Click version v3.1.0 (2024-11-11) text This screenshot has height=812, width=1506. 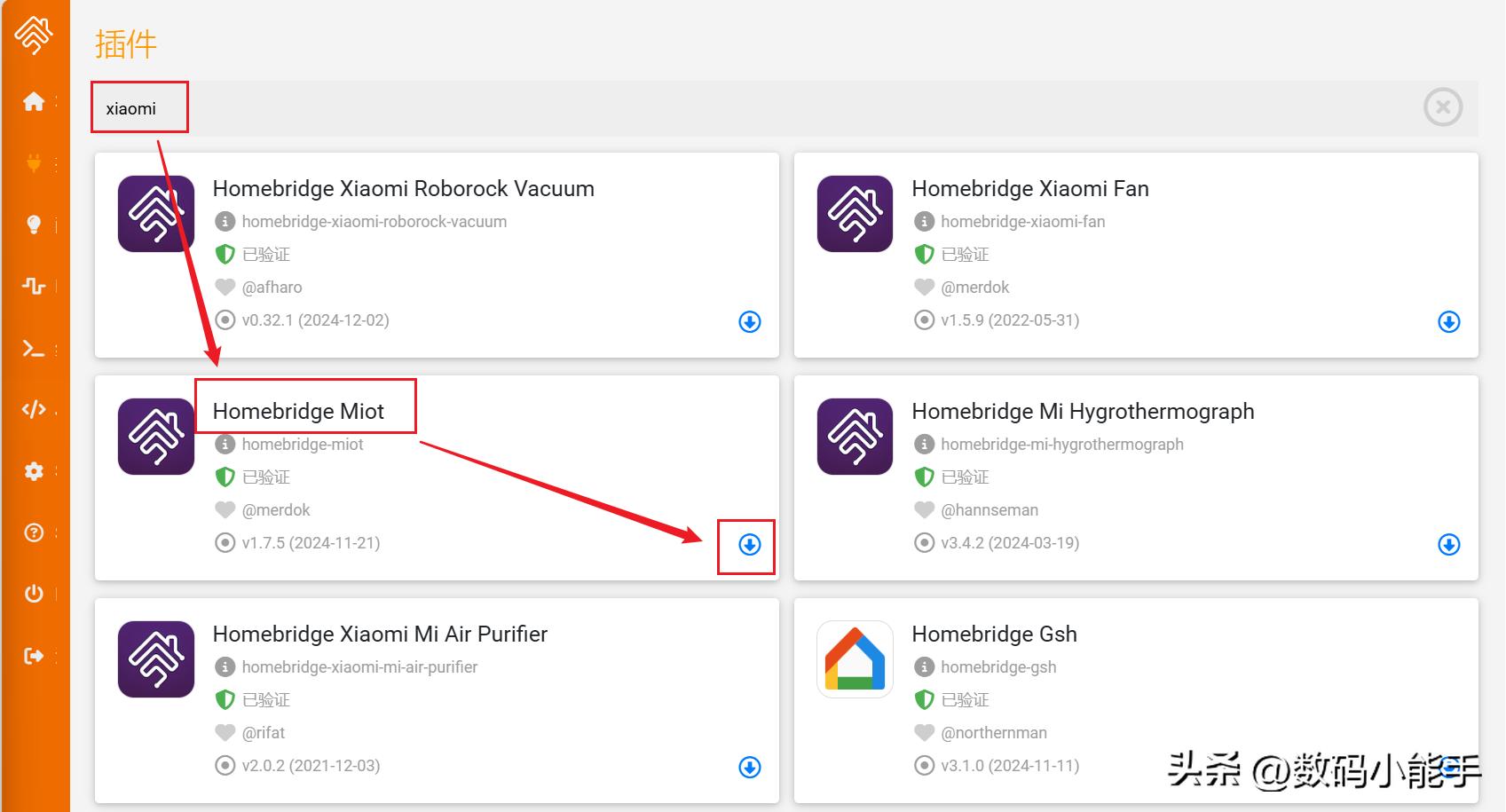click(x=1010, y=766)
